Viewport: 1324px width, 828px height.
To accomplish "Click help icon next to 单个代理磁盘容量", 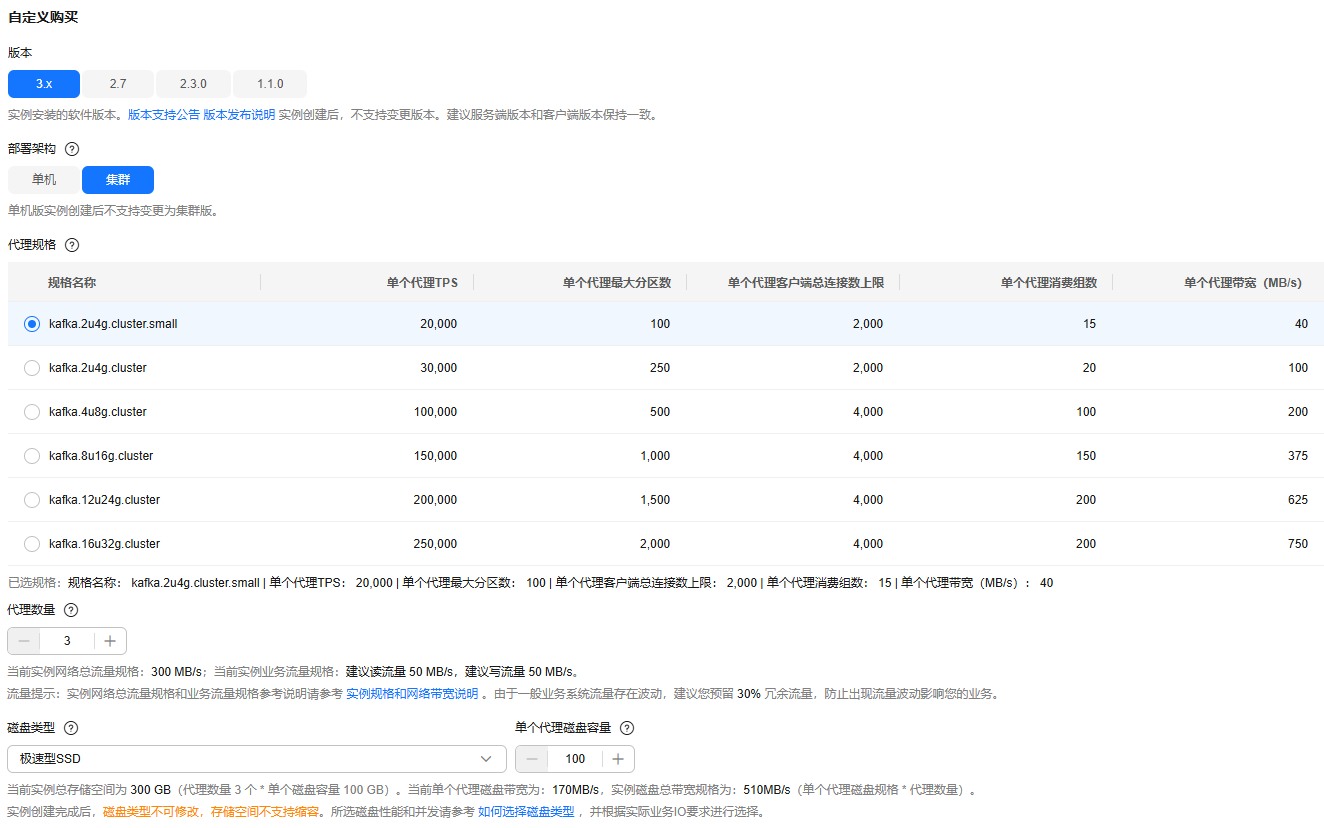I will 627,728.
